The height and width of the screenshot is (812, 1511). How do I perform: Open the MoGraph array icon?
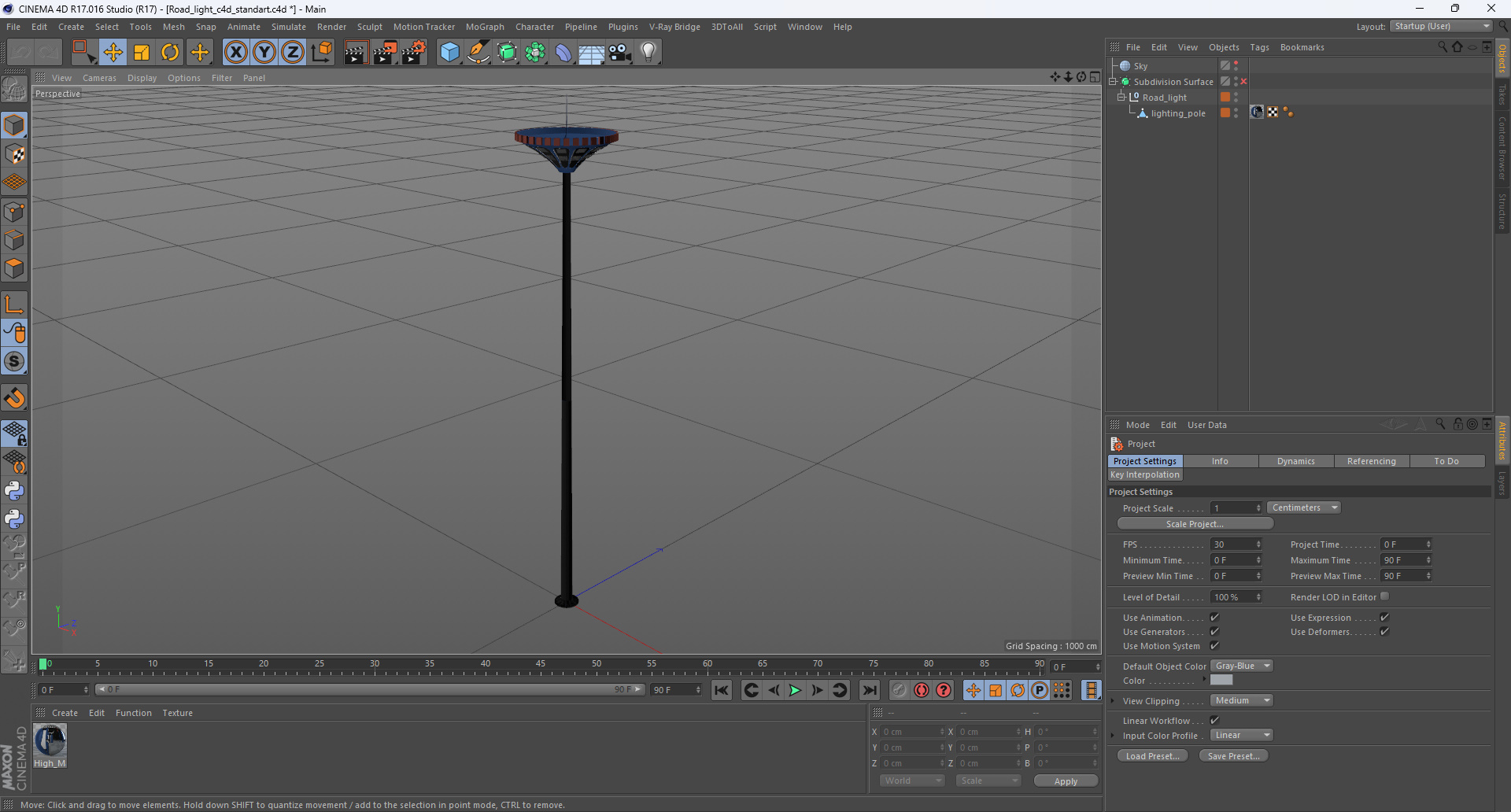pyautogui.click(x=535, y=53)
